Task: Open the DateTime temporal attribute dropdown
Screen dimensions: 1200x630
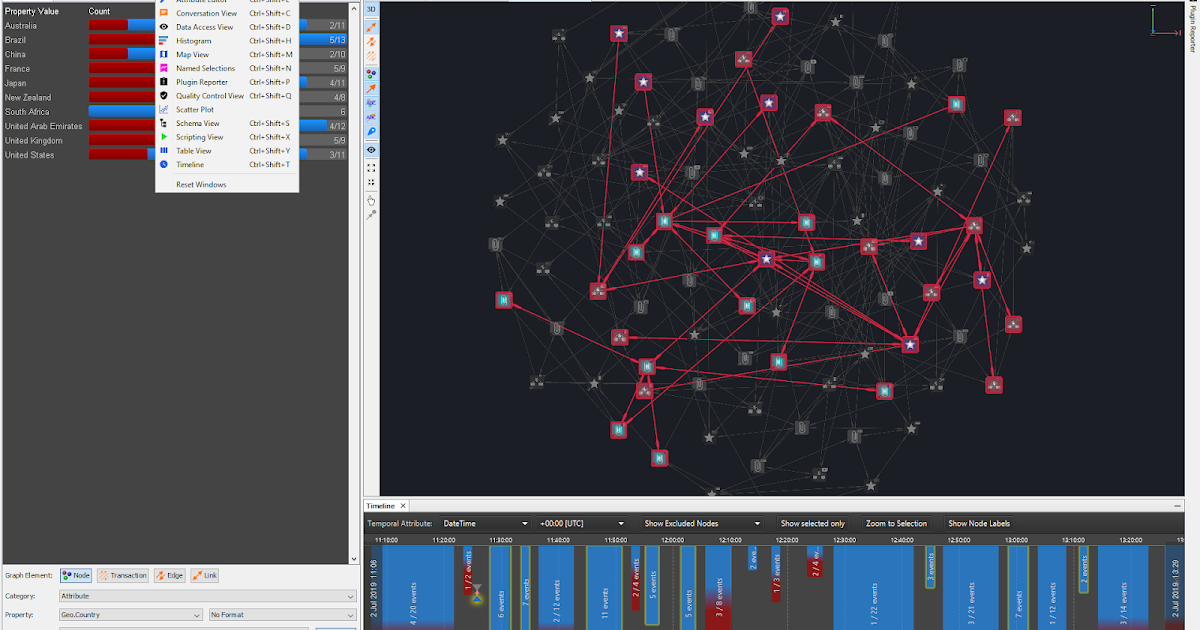Action: 485,523
